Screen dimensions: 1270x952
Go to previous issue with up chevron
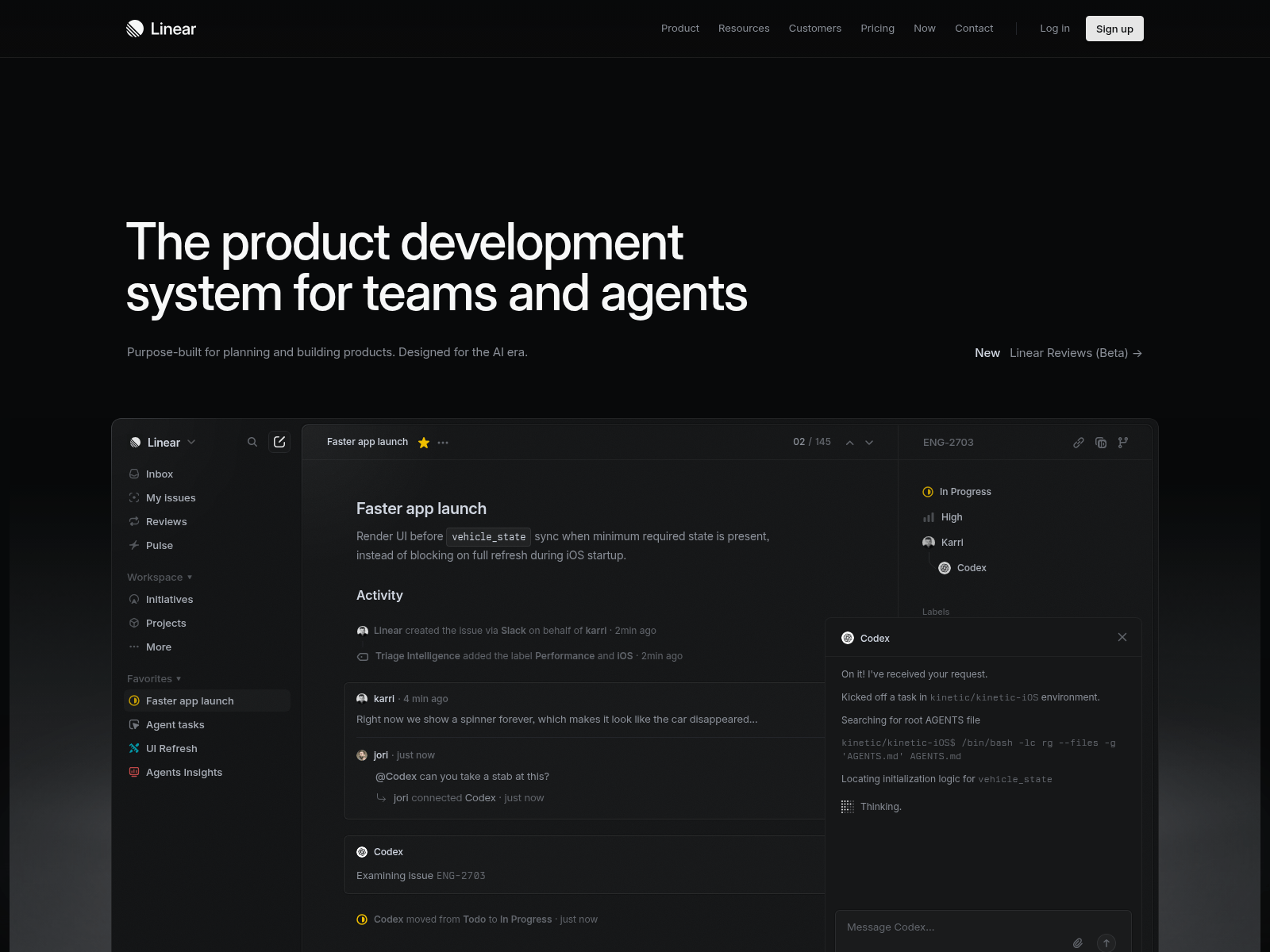[850, 443]
